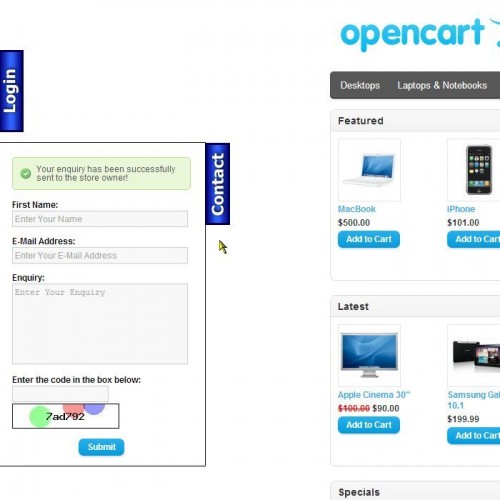Viewport: 500px width, 500px height.
Task: Open Apple Cinema 30" thumbnail image
Action: (x=369, y=355)
